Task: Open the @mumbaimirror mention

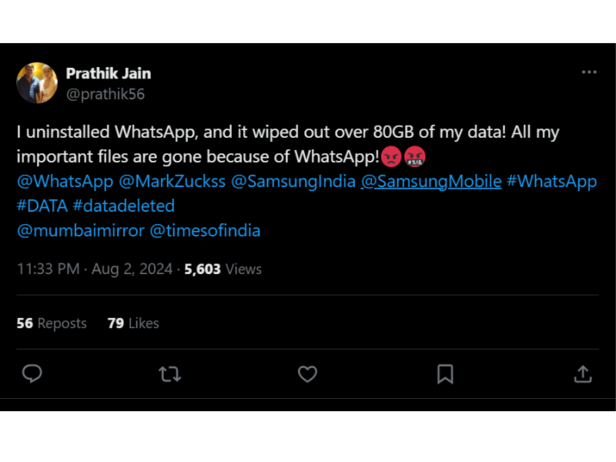Action: 79,230
